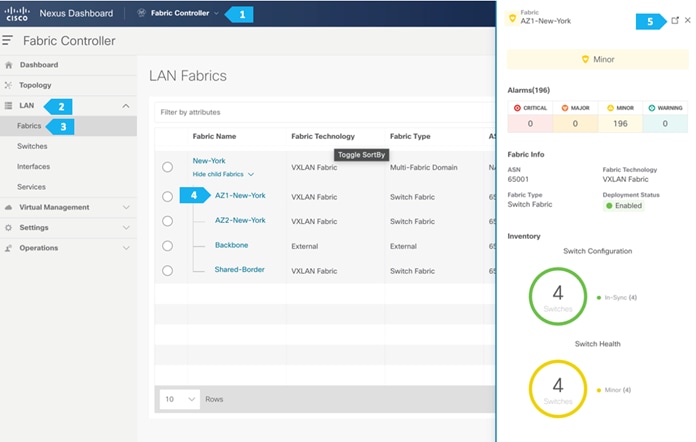696x442 pixels.
Task: Open the Shared-Border fabric link
Action: click(x=239, y=270)
